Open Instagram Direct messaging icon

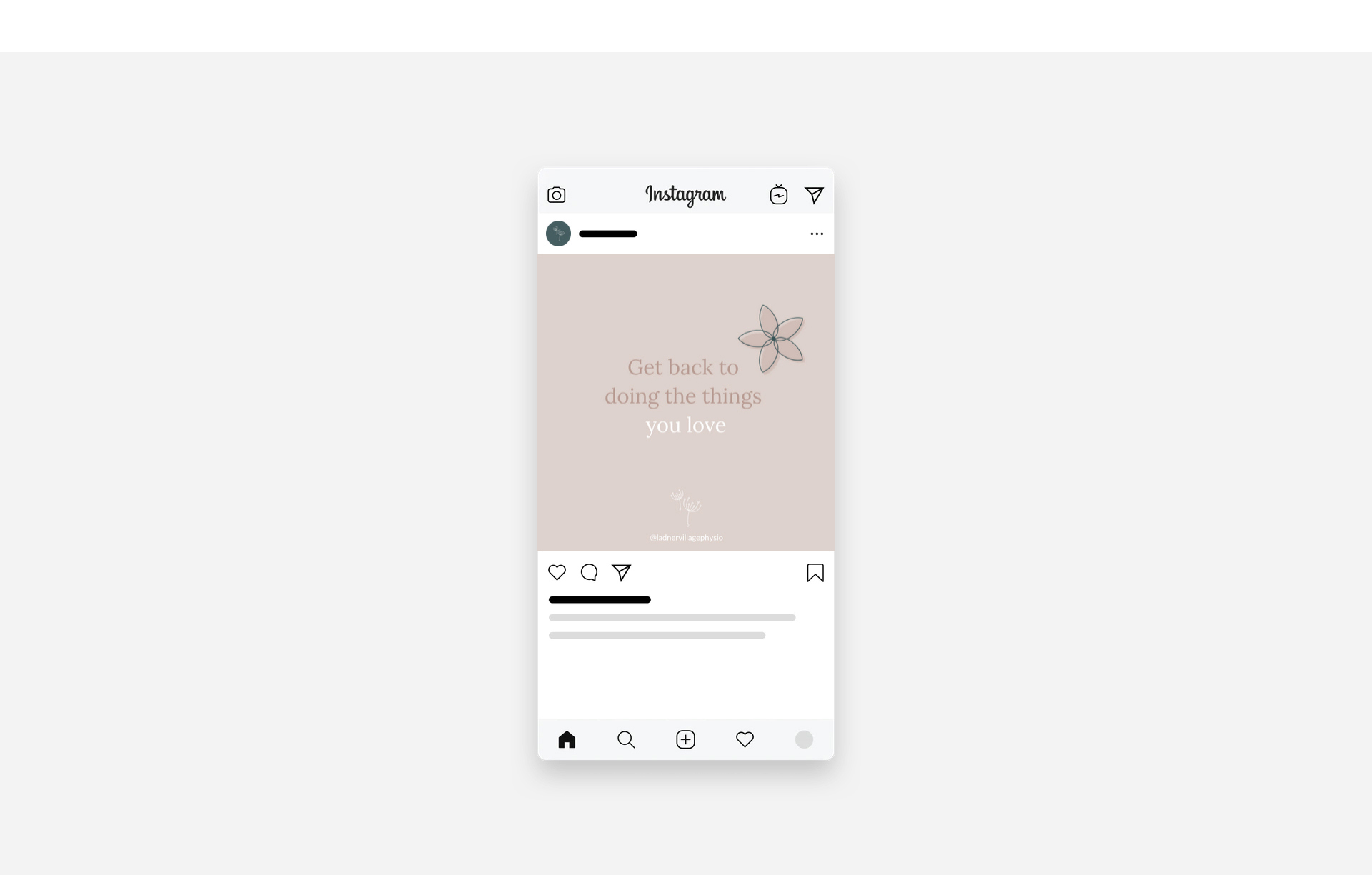coord(815,194)
